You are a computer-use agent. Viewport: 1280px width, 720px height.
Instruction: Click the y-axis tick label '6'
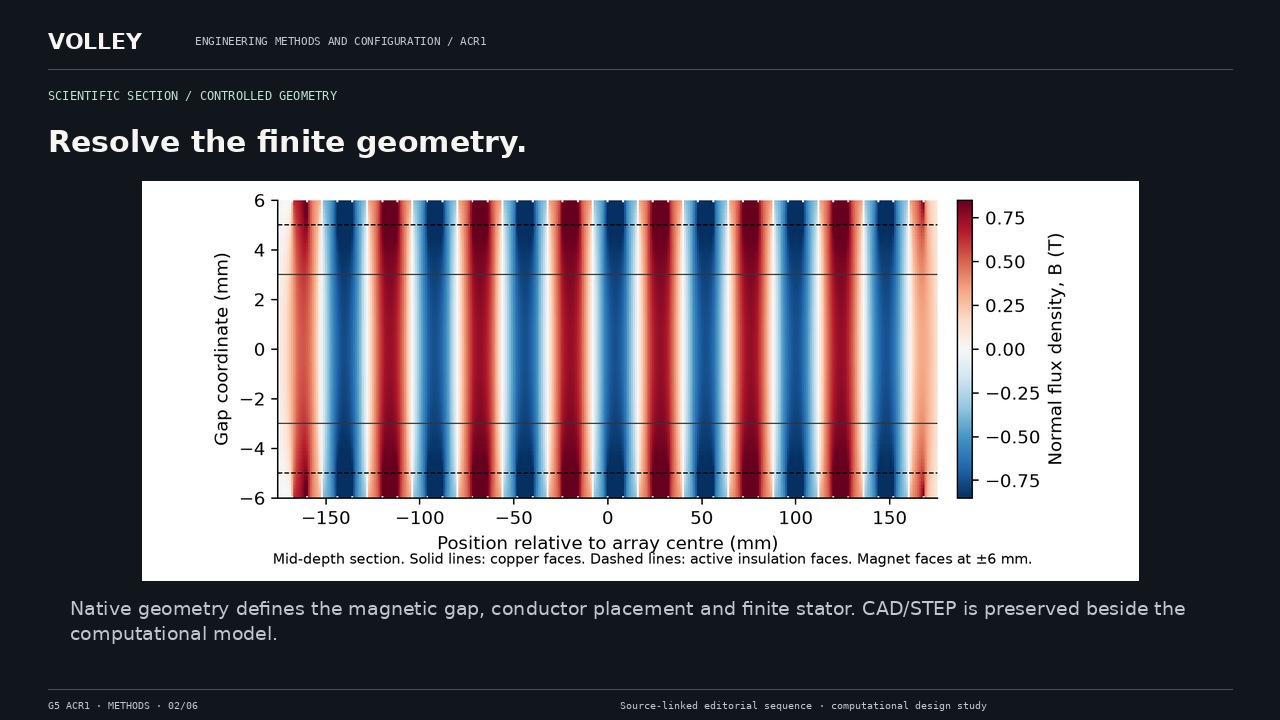[x=259, y=201]
